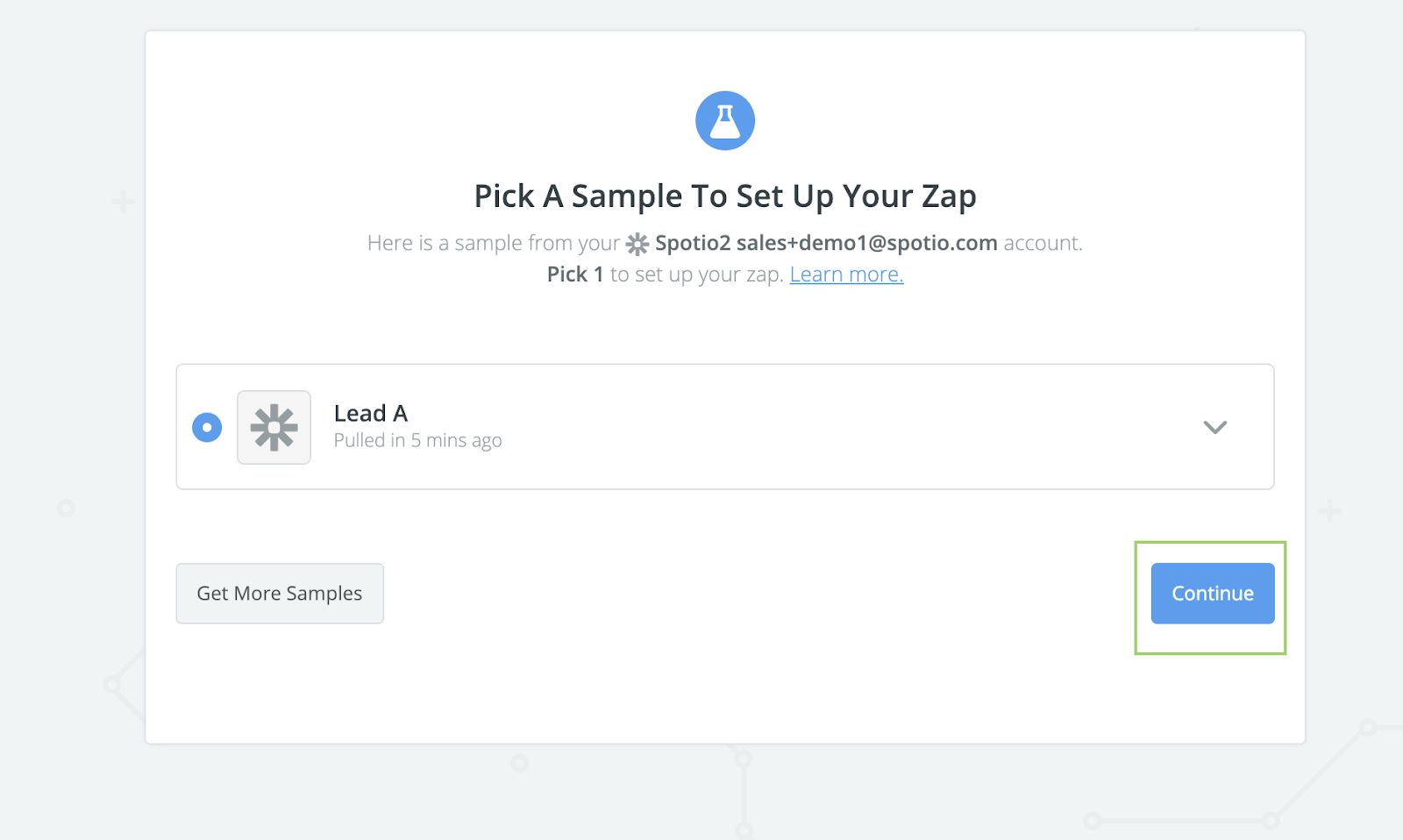Viewport: 1403px width, 840px height.
Task: Click the 'Here is a sample from your' text
Action: [x=494, y=243]
